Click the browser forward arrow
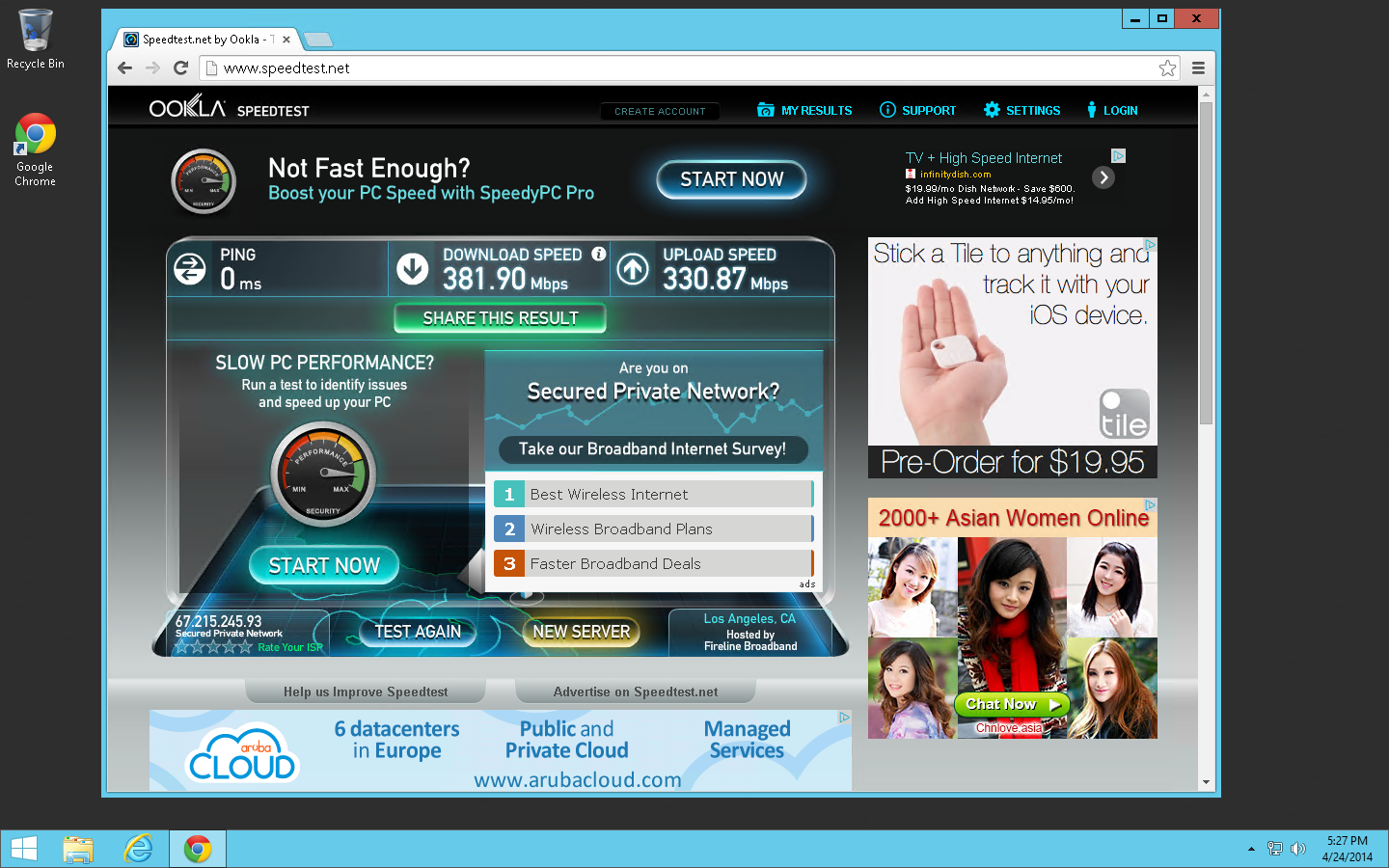 coord(152,68)
